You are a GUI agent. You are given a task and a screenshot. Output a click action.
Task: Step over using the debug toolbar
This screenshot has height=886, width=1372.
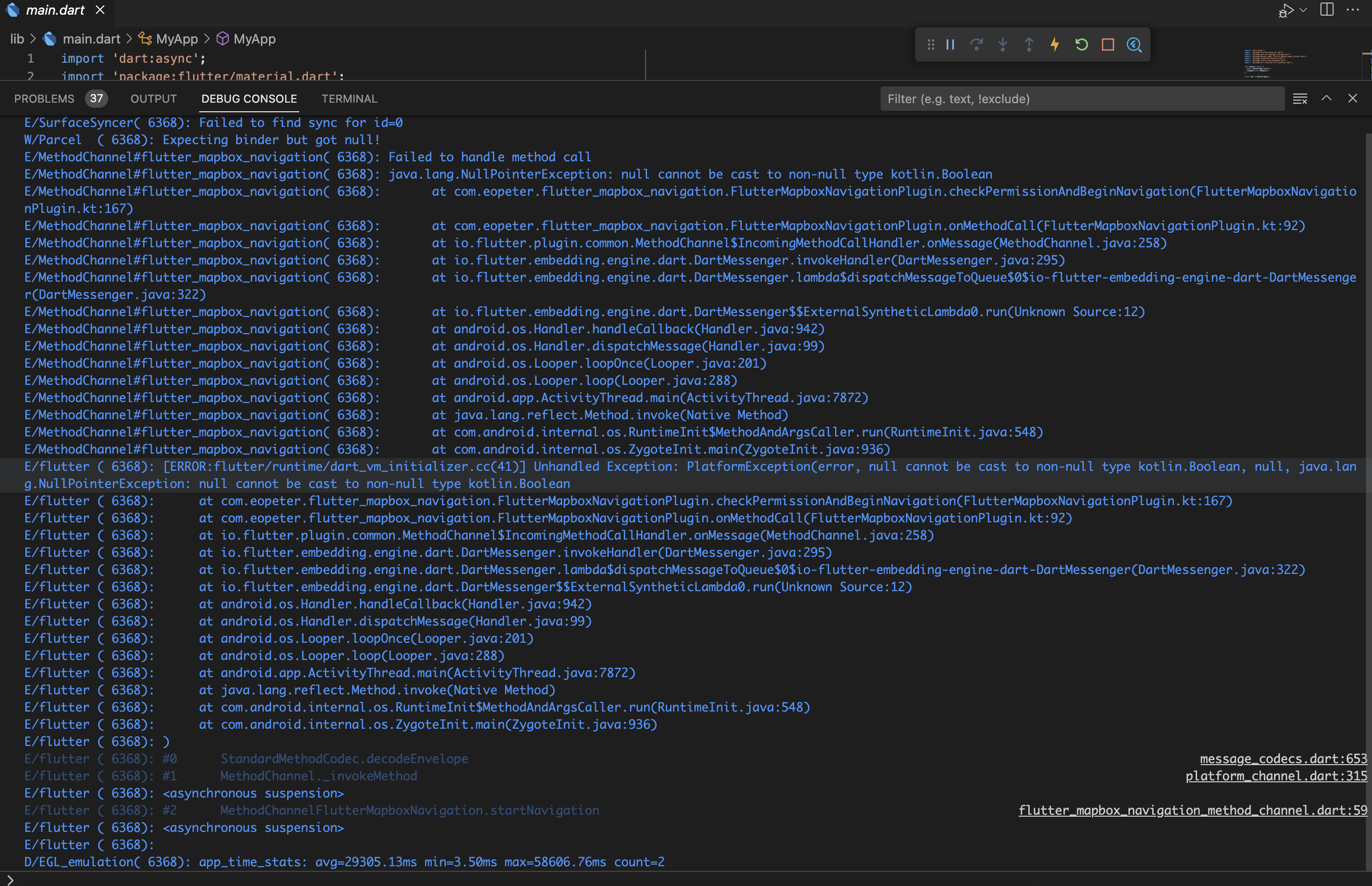(x=977, y=45)
